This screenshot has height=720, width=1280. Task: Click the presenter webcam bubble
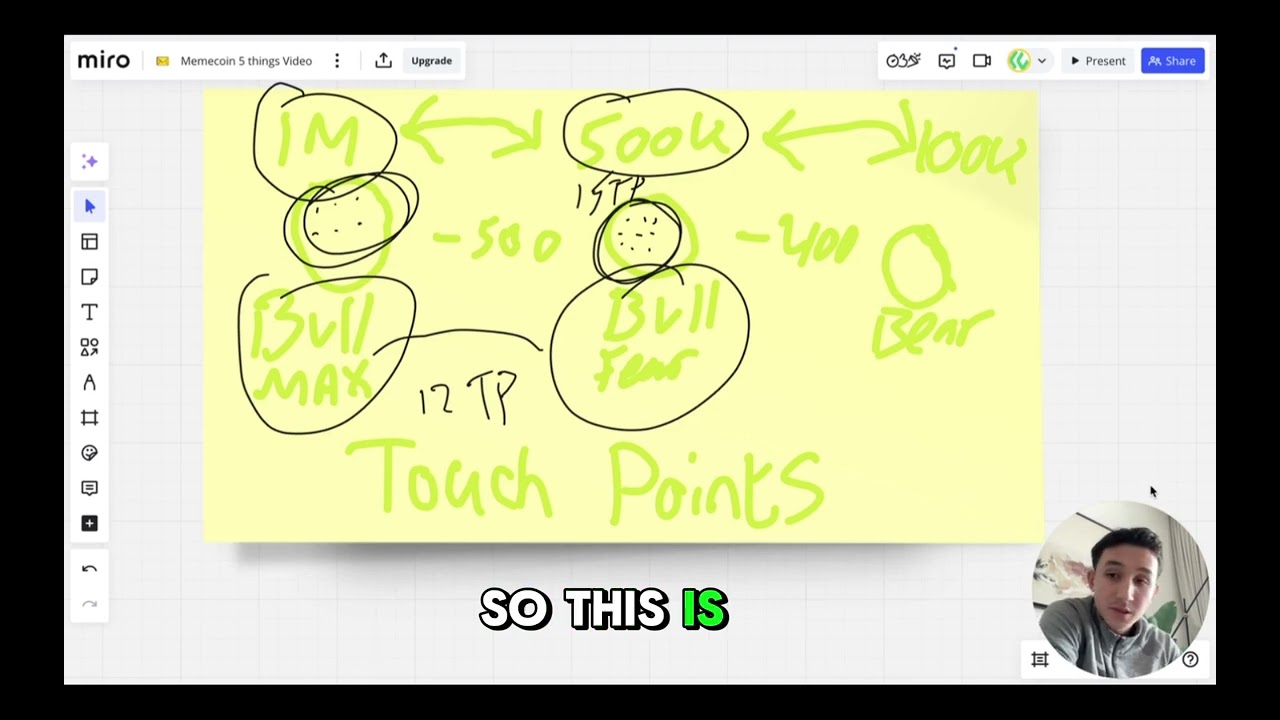tap(1120, 590)
